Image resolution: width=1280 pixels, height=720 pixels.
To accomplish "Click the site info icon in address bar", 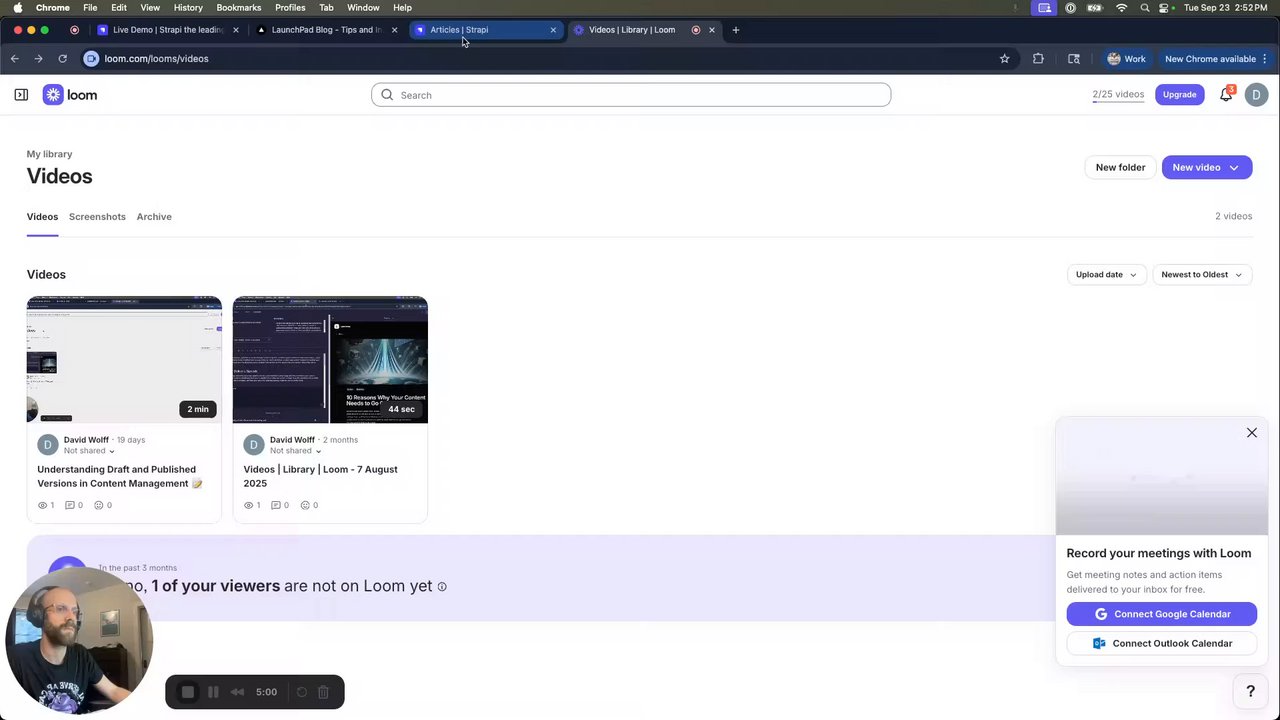I will [x=91, y=59].
